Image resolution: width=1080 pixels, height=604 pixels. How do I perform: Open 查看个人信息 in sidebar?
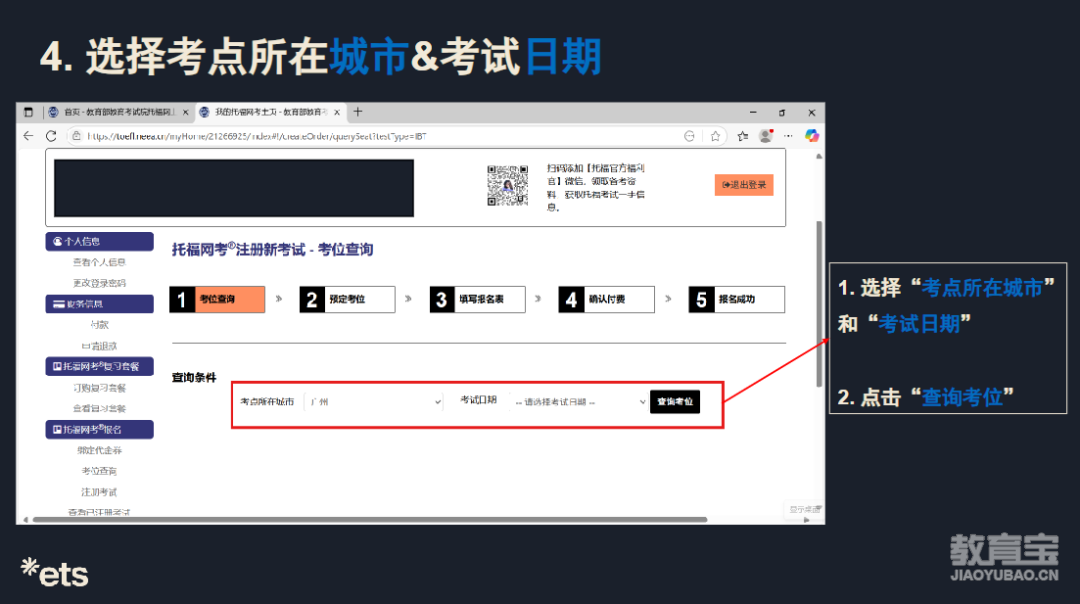pos(99,262)
